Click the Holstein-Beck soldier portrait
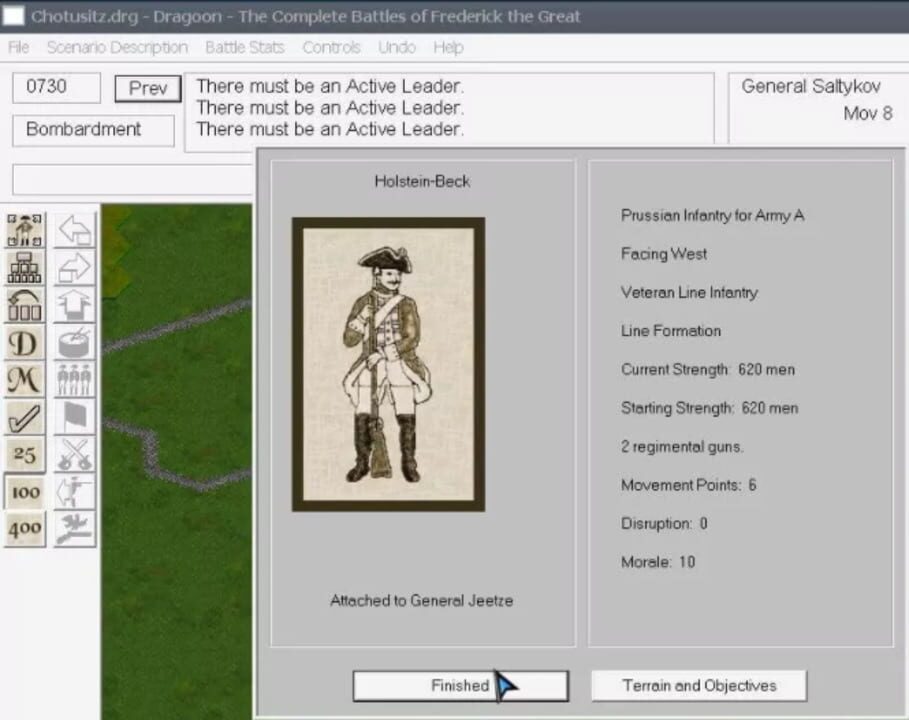 (x=389, y=365)
